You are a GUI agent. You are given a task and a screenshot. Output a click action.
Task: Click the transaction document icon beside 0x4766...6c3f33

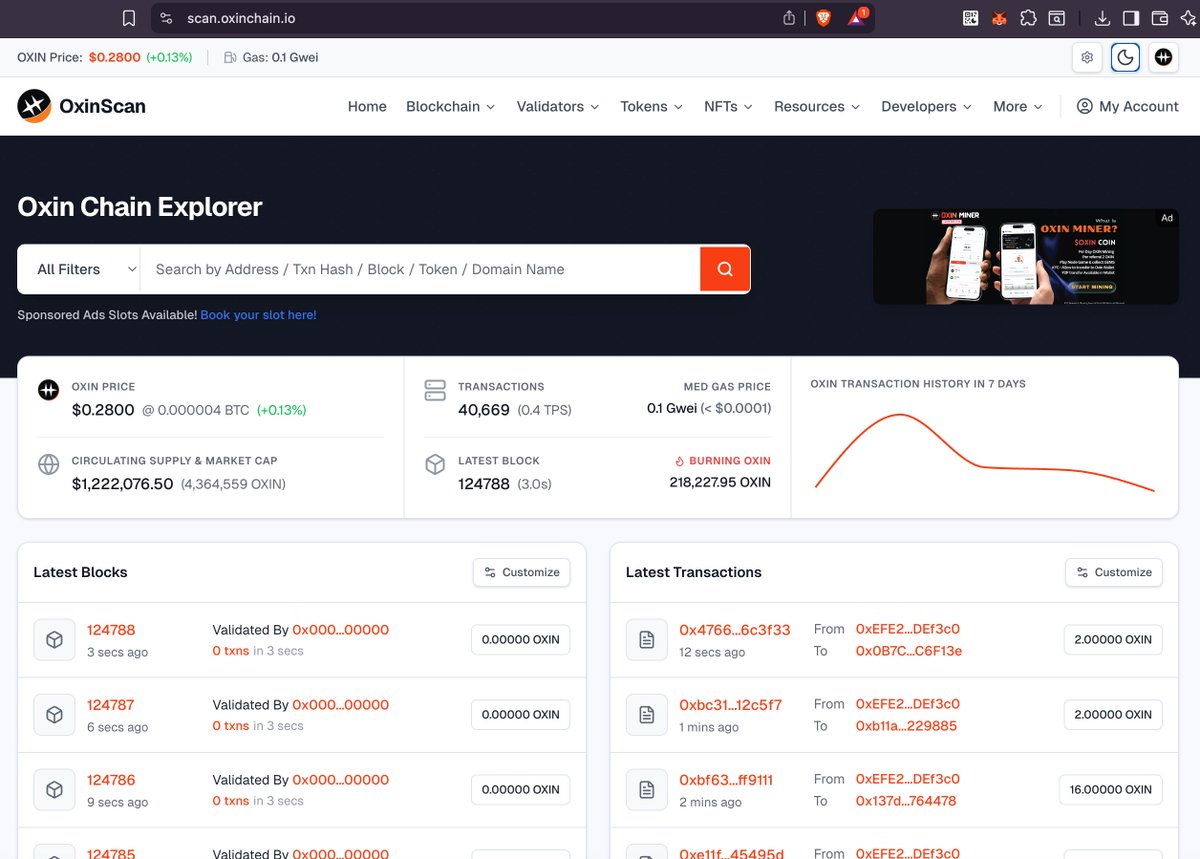(x=646, y=639)
